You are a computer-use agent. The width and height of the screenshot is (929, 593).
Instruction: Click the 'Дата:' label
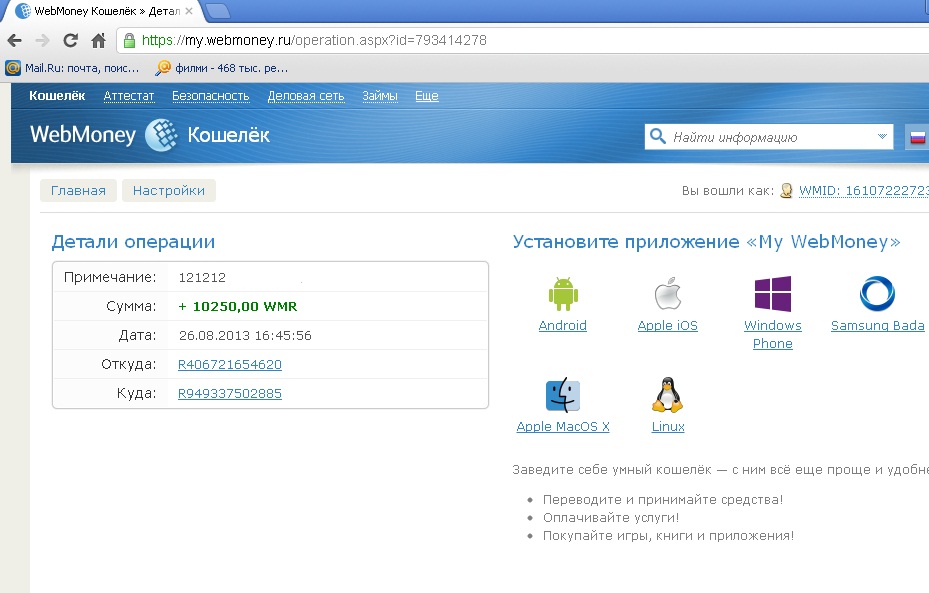click(137, 335)
